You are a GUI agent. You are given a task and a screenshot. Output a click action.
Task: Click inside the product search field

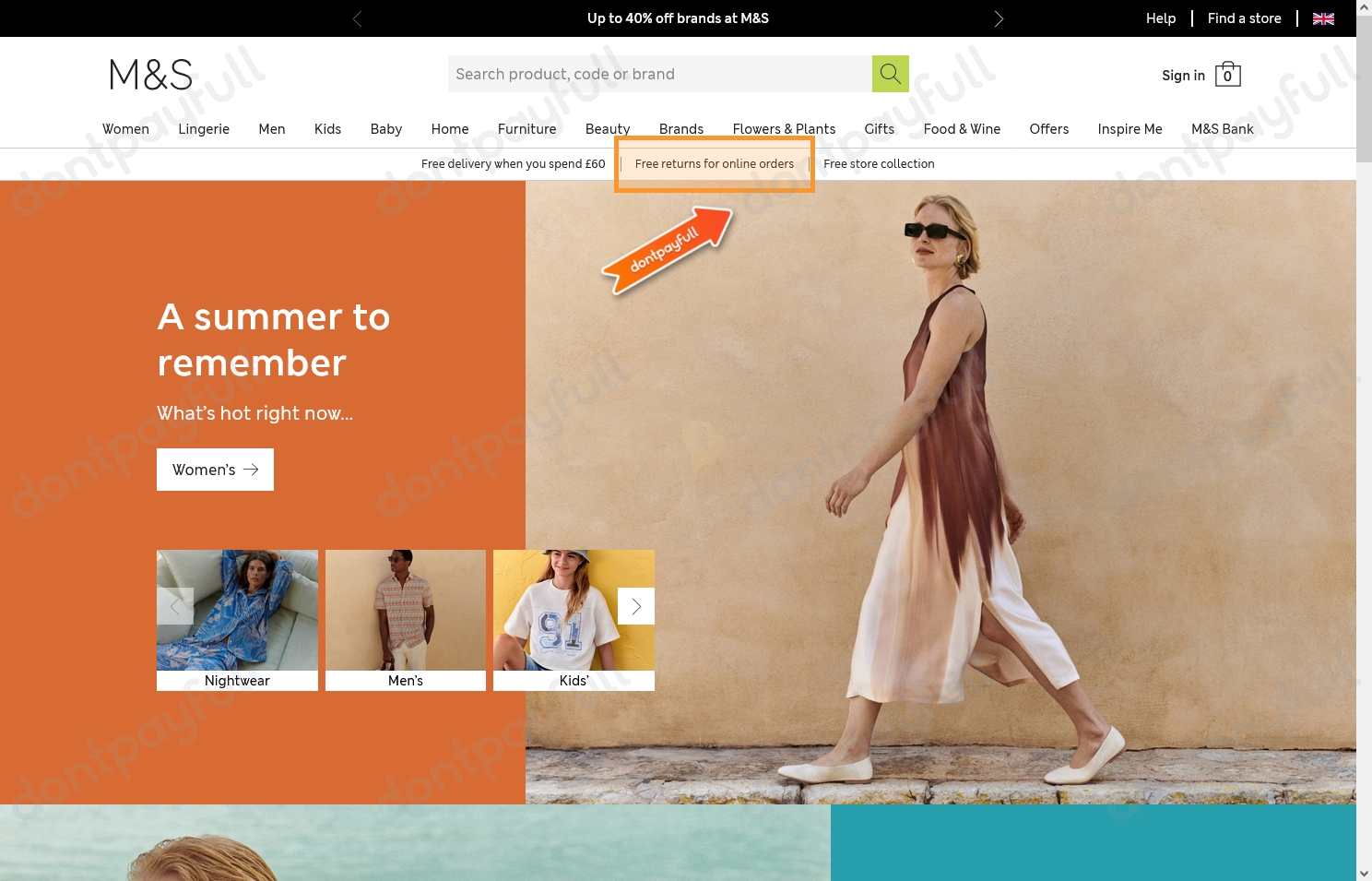(659, 74)
